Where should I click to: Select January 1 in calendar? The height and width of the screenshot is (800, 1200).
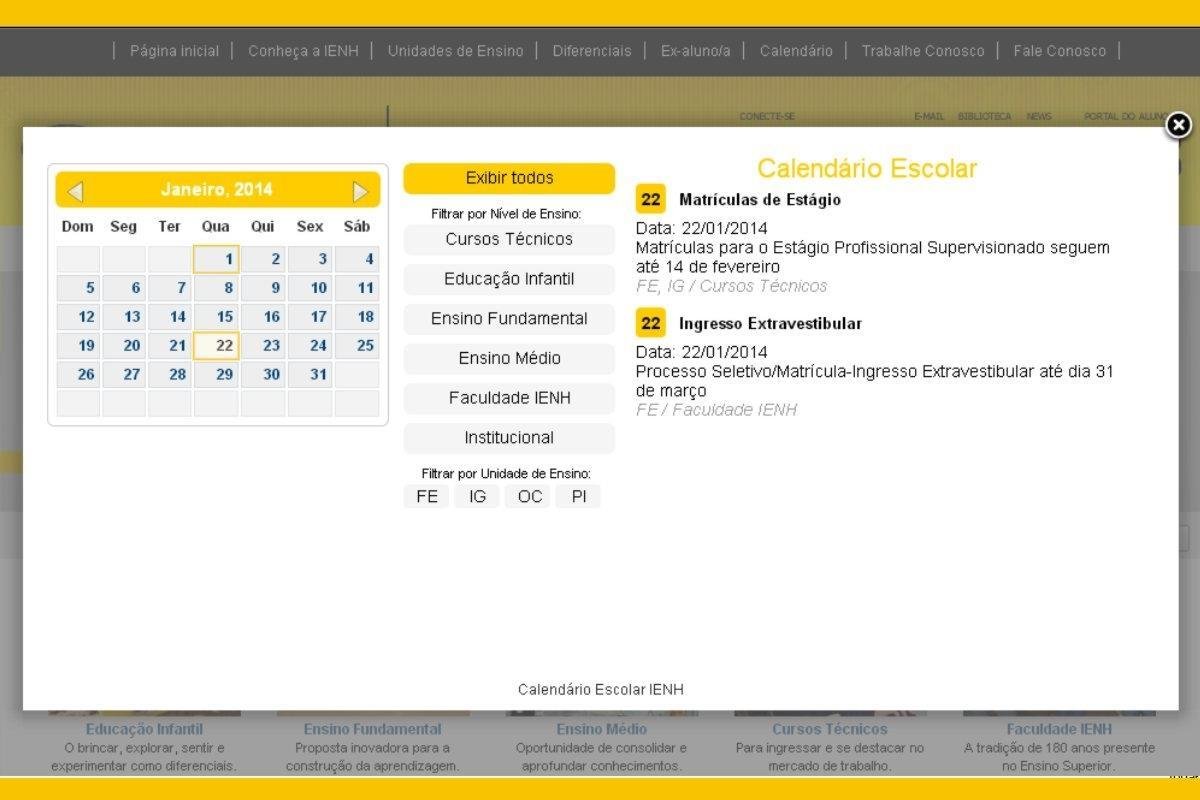(x=216, y=260)
